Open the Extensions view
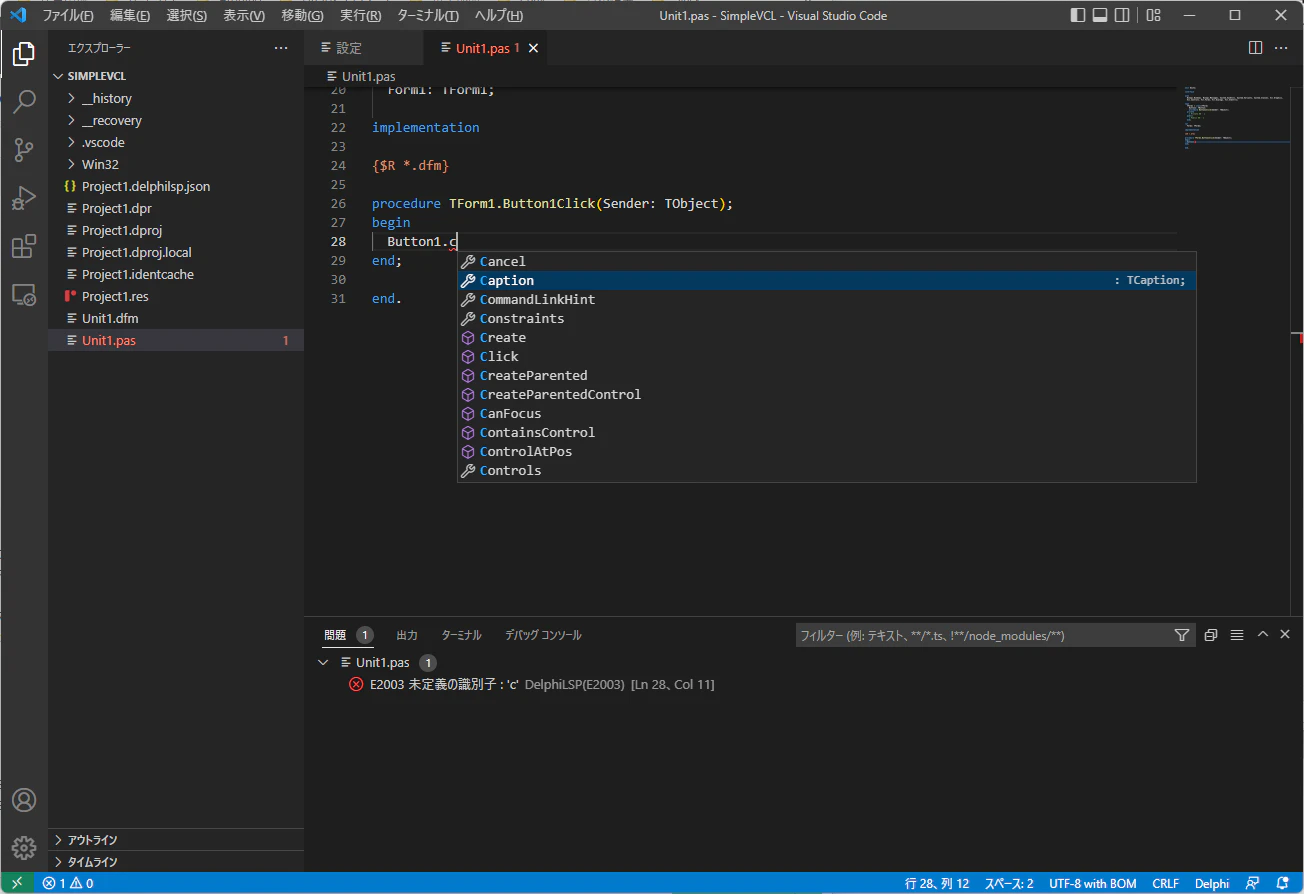1304x894 pixels. click(24, 246)
